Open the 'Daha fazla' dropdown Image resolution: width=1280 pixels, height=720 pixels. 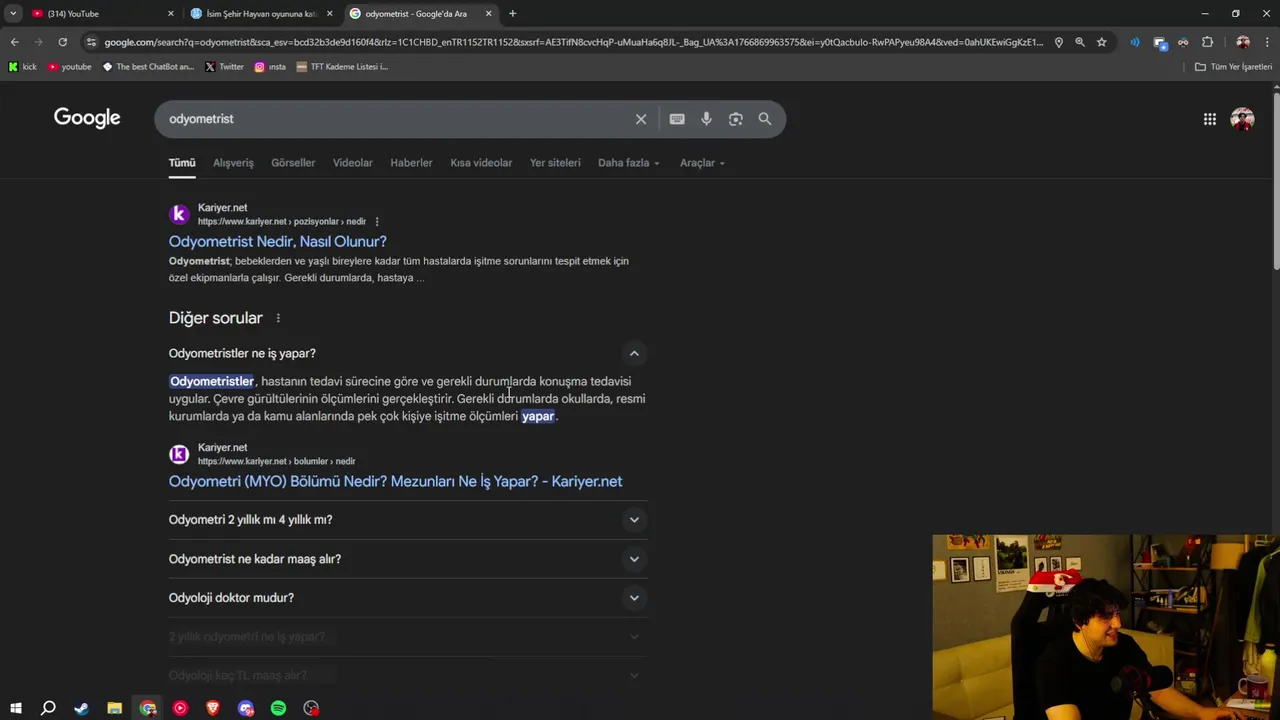pos(628,163)
